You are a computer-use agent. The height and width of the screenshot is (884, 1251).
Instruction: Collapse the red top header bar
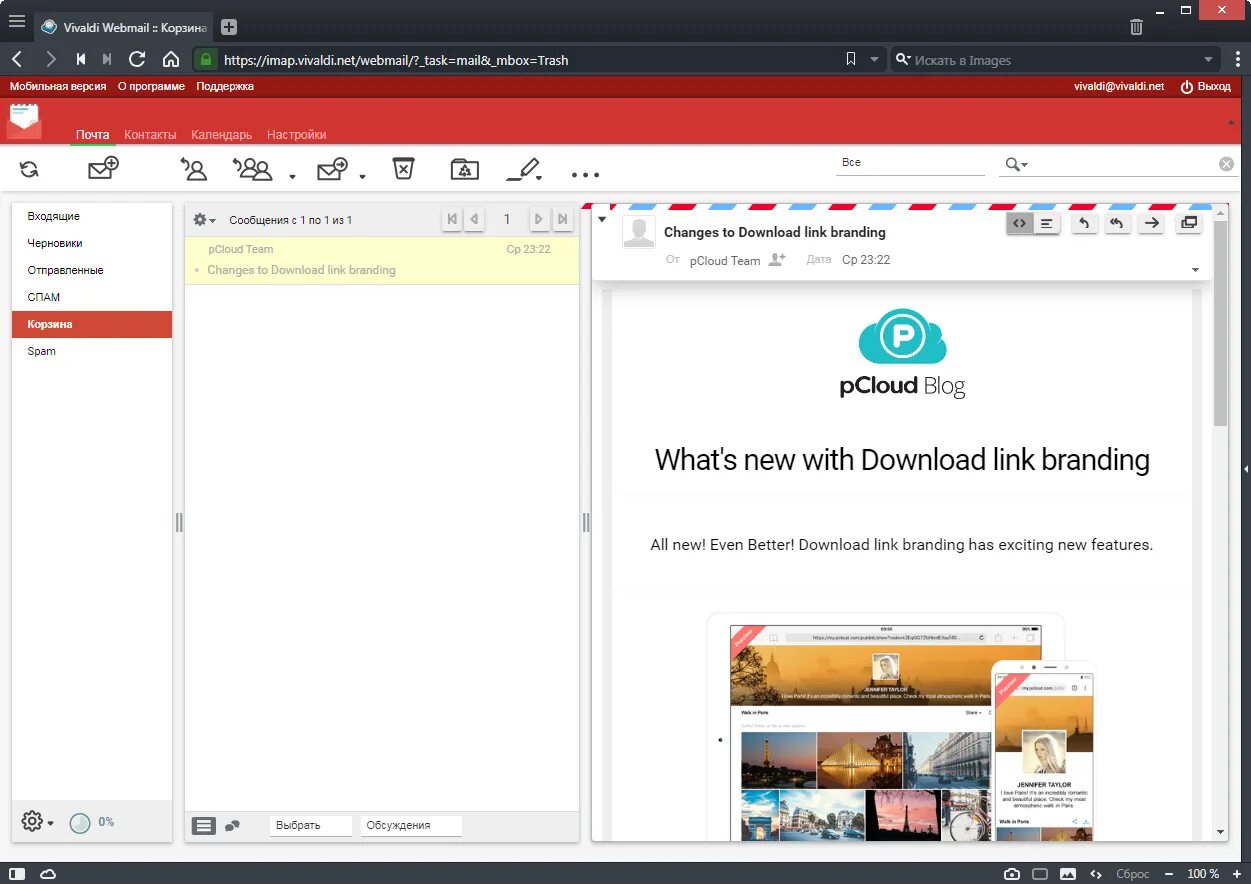(x=1231, y=122)
